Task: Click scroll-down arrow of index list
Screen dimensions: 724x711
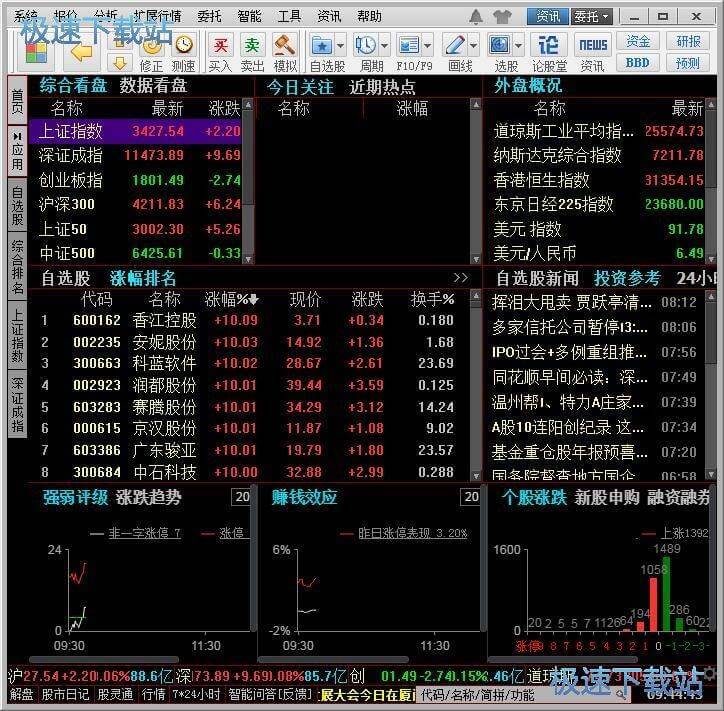Action: [248, 259]
